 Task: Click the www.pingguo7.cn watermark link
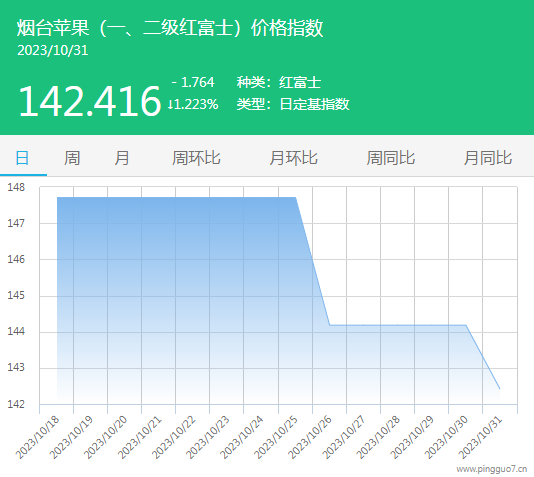[492, 470]
